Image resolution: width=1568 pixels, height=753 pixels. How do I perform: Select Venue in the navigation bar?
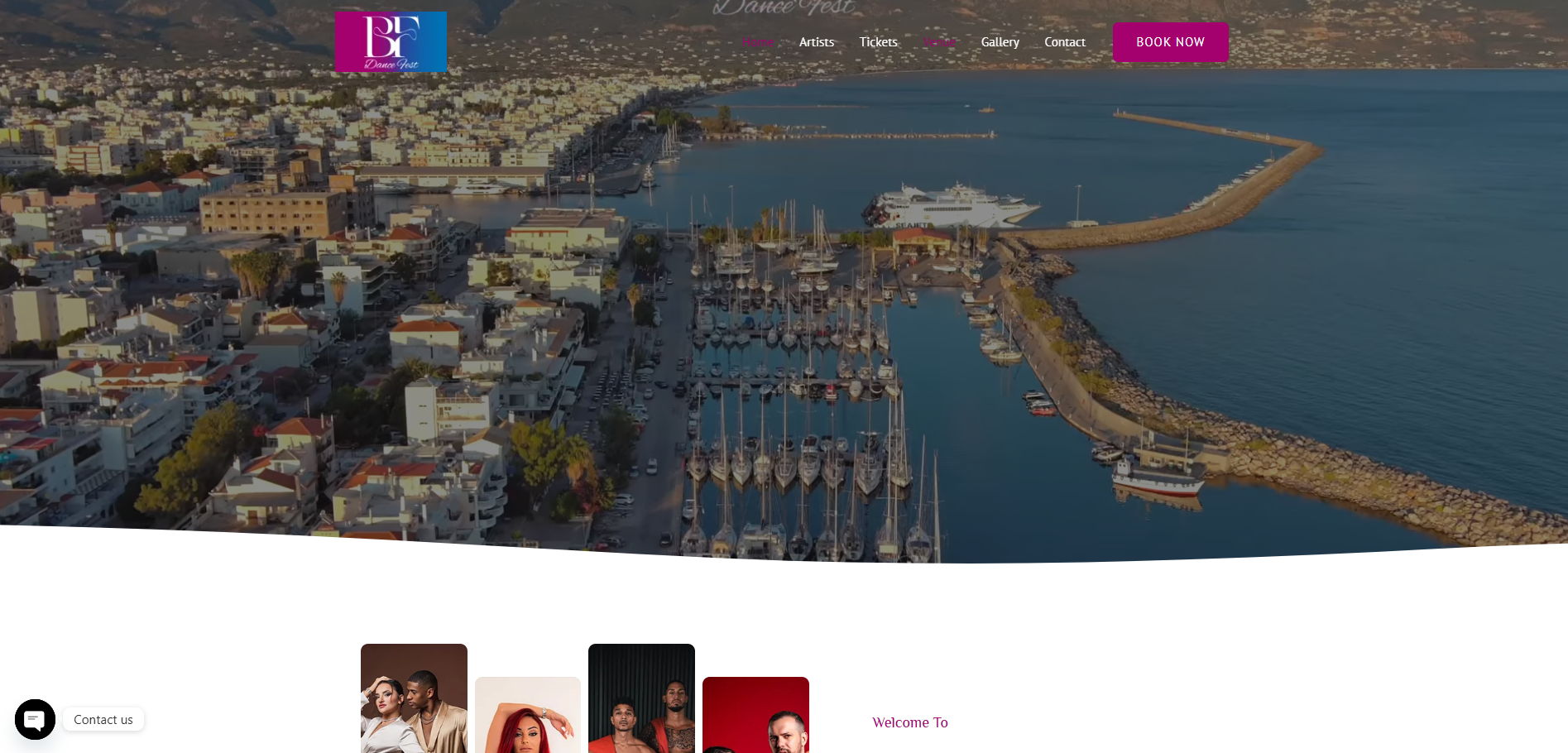939,42
